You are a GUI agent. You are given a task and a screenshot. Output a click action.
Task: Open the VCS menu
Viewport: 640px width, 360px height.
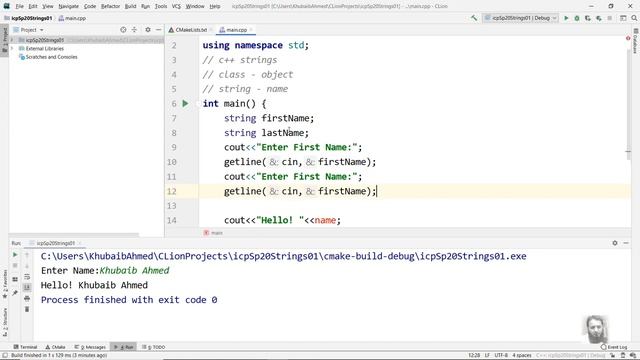click(x=176, y=6)
